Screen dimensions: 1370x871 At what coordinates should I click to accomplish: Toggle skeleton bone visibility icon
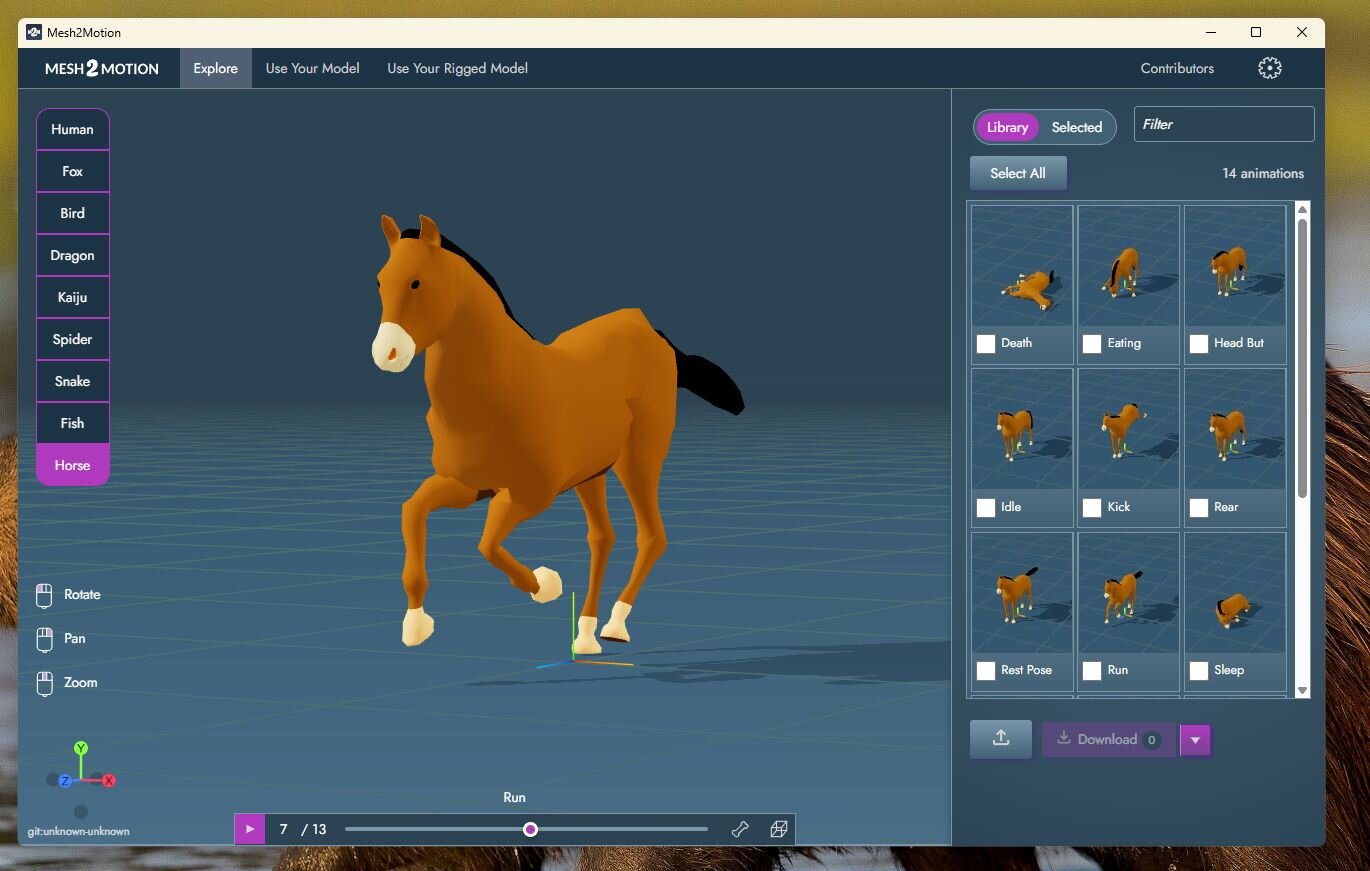pos(740,829)
